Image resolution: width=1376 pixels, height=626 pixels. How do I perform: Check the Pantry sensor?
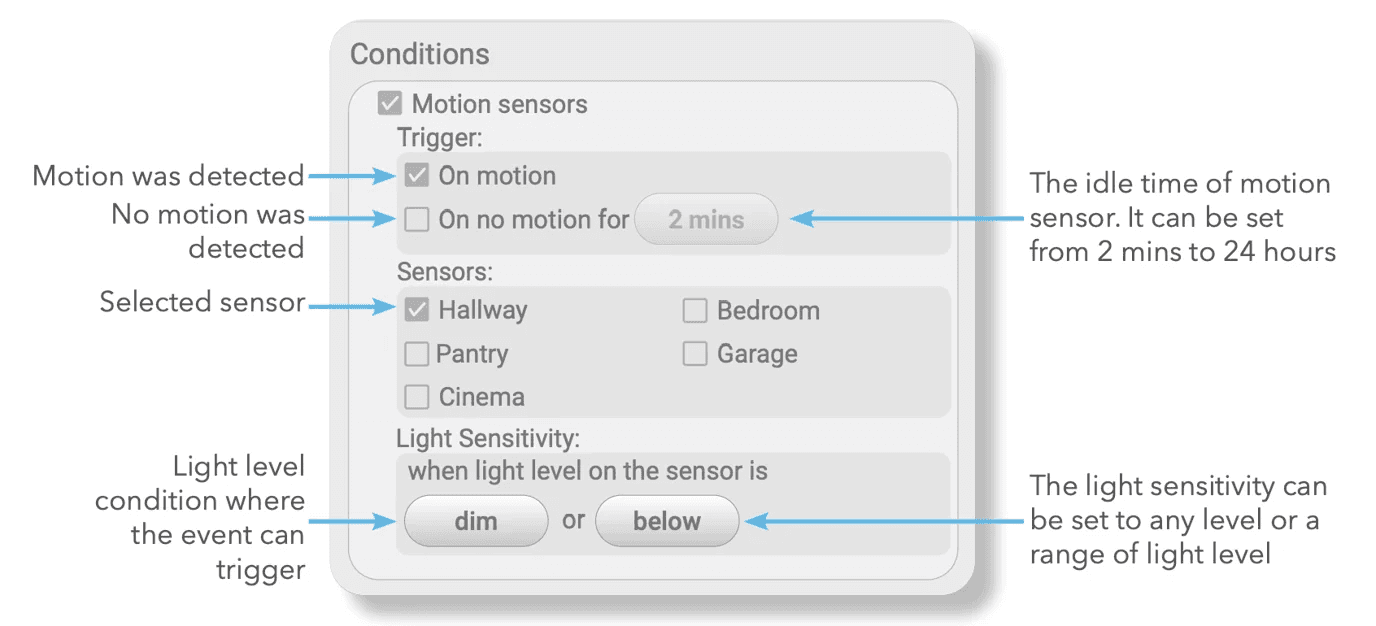click(x=416, y=354)
